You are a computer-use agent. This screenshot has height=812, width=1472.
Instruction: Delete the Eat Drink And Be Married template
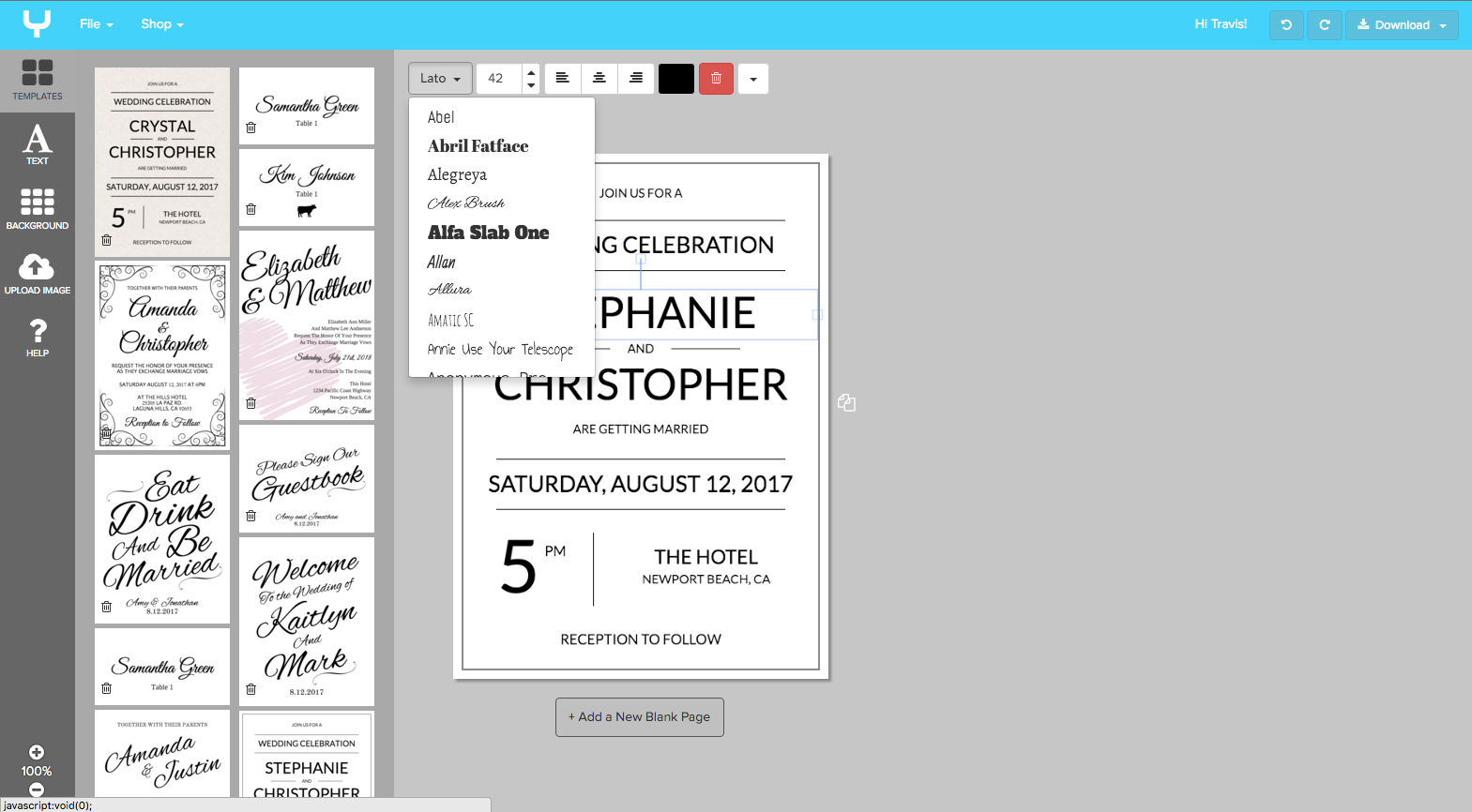[x=106, y=607]
